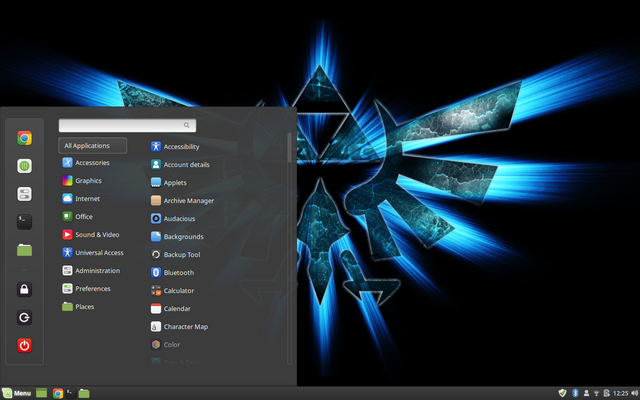This screenshot has height=400, width=640.
Task: Open user applet in system tray
Action: (586, 393)
